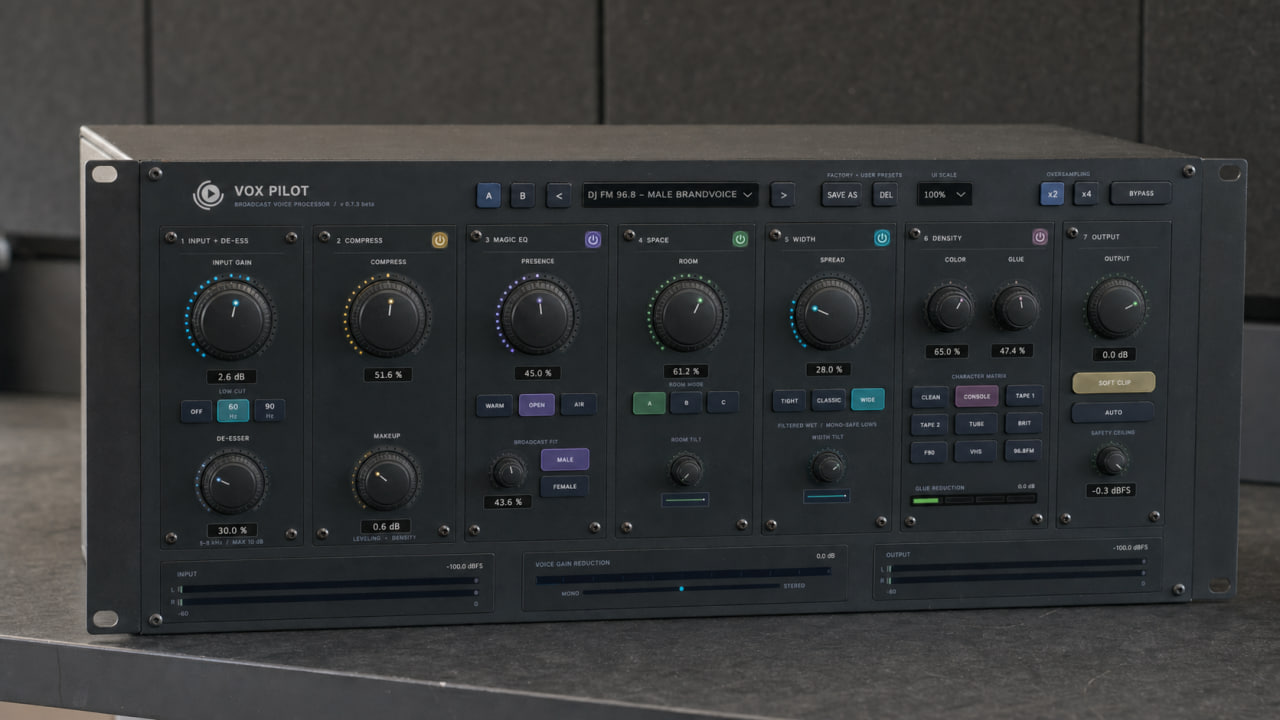This screenshot has width=1280, height=720.
Task: Set Low Cut to 60 Hz
Action: [x=233, y=411]
